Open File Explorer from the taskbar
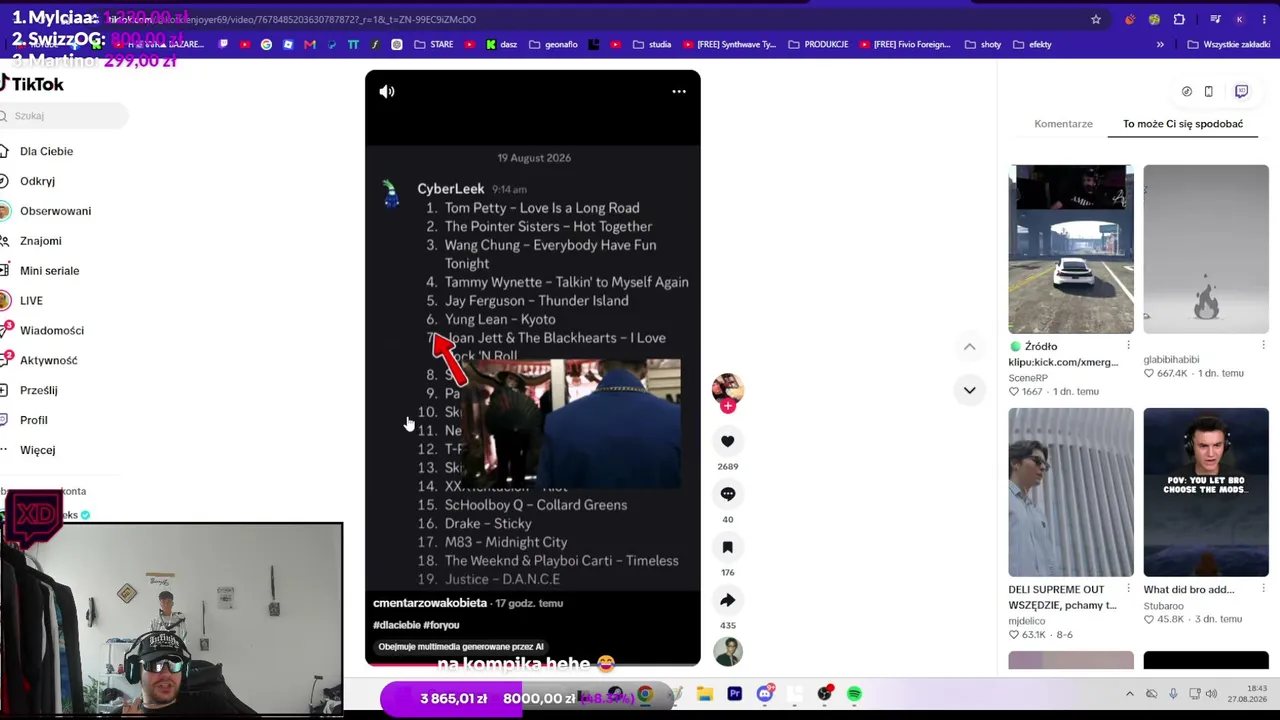1280x720 pixels. (x=705, y=694)
